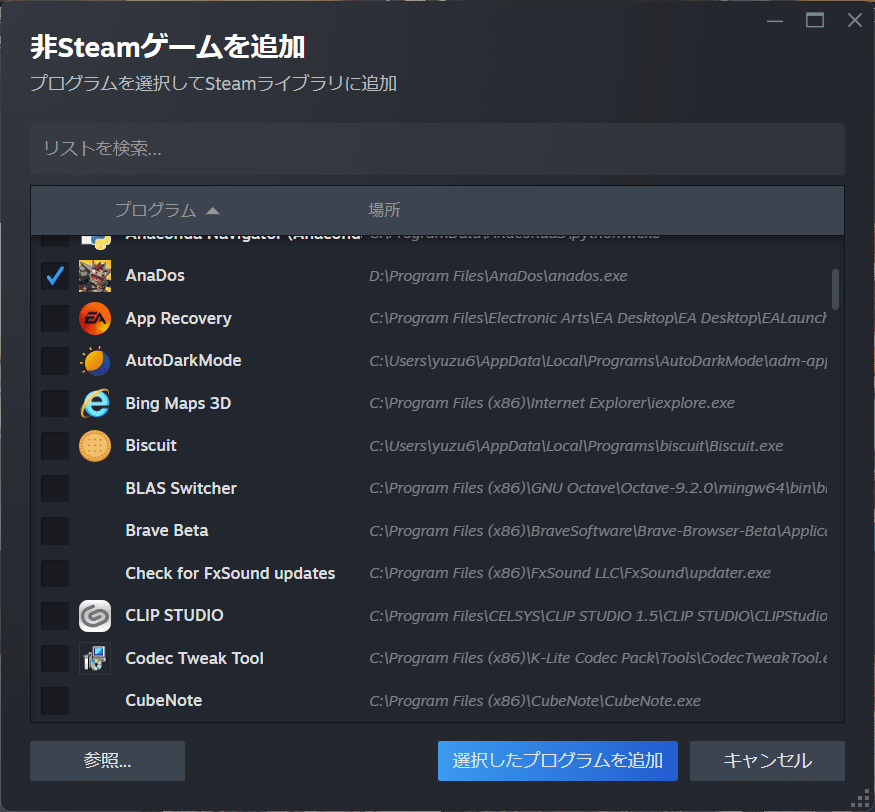Screen dimensions: 875x812
Task: Focus the リストを検索 search field
Action: [x=438, y=148]
